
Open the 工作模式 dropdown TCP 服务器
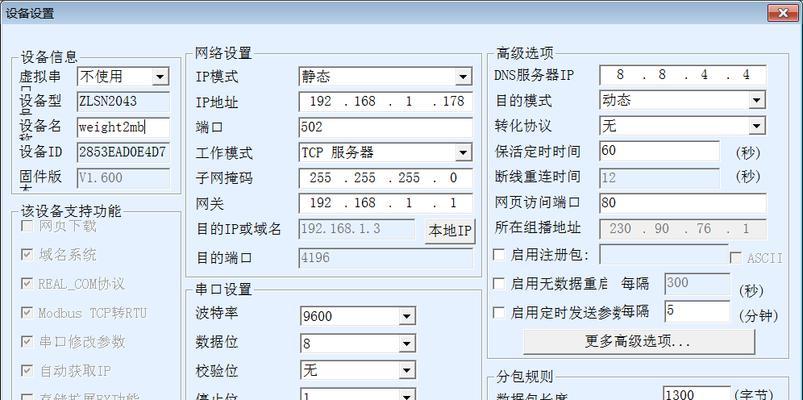[x=385, y=153]
